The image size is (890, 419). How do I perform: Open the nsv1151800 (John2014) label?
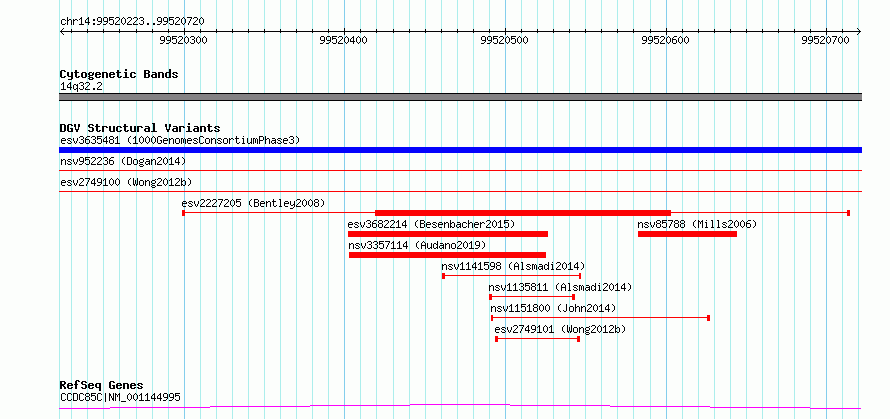pos(553,308)
